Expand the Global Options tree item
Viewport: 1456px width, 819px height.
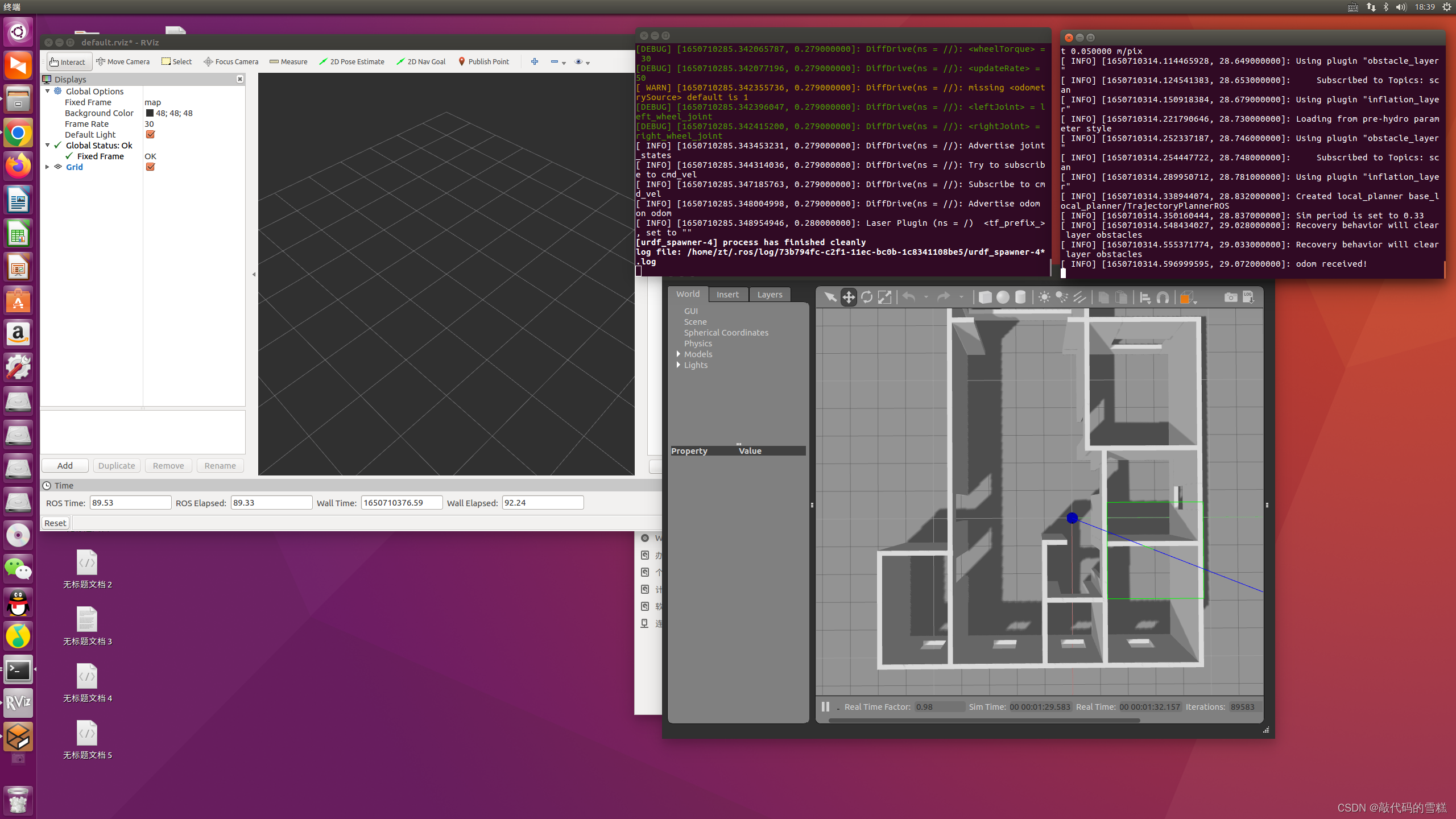(47, 91)
